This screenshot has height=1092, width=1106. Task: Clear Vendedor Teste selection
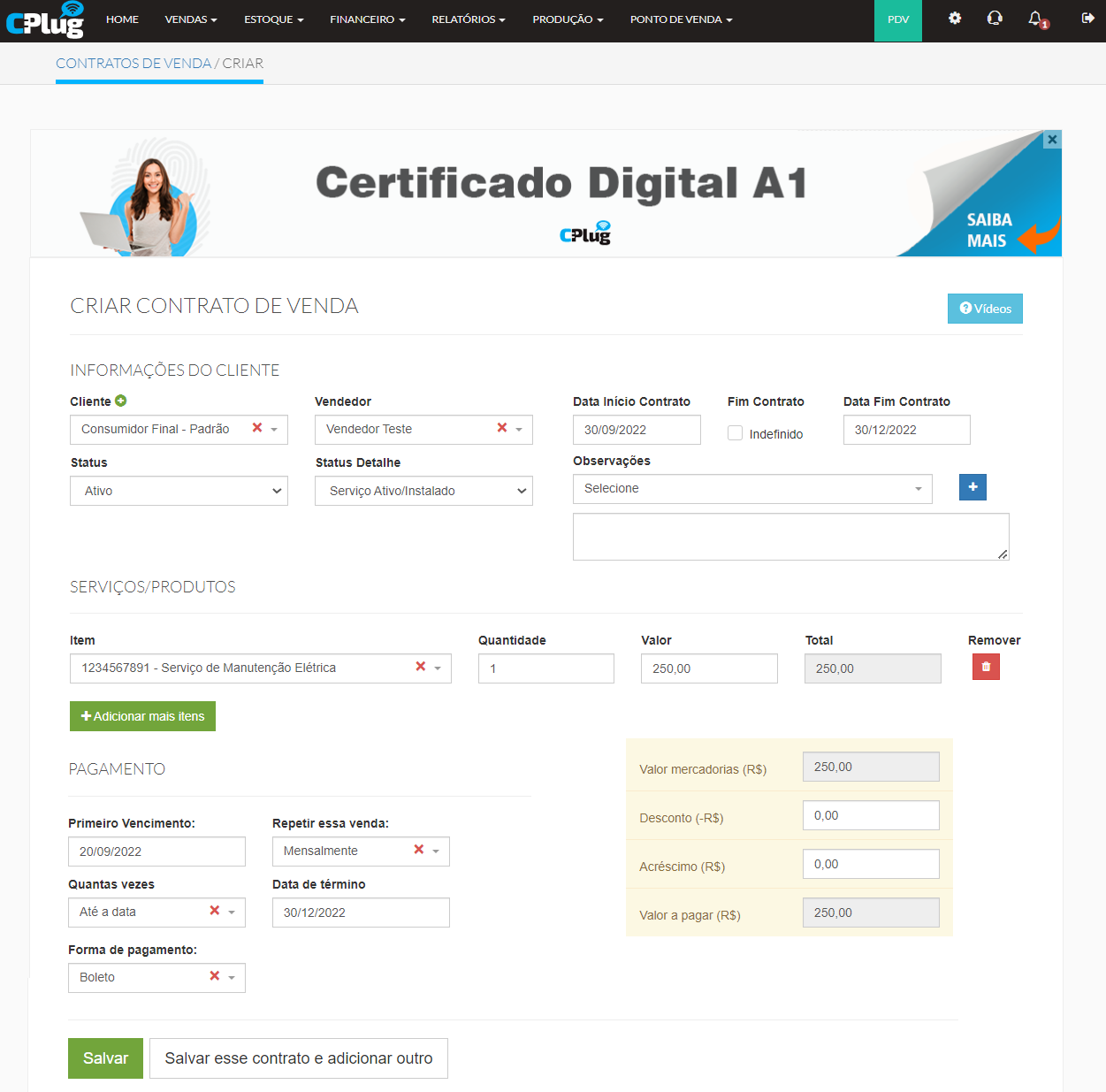502,428
